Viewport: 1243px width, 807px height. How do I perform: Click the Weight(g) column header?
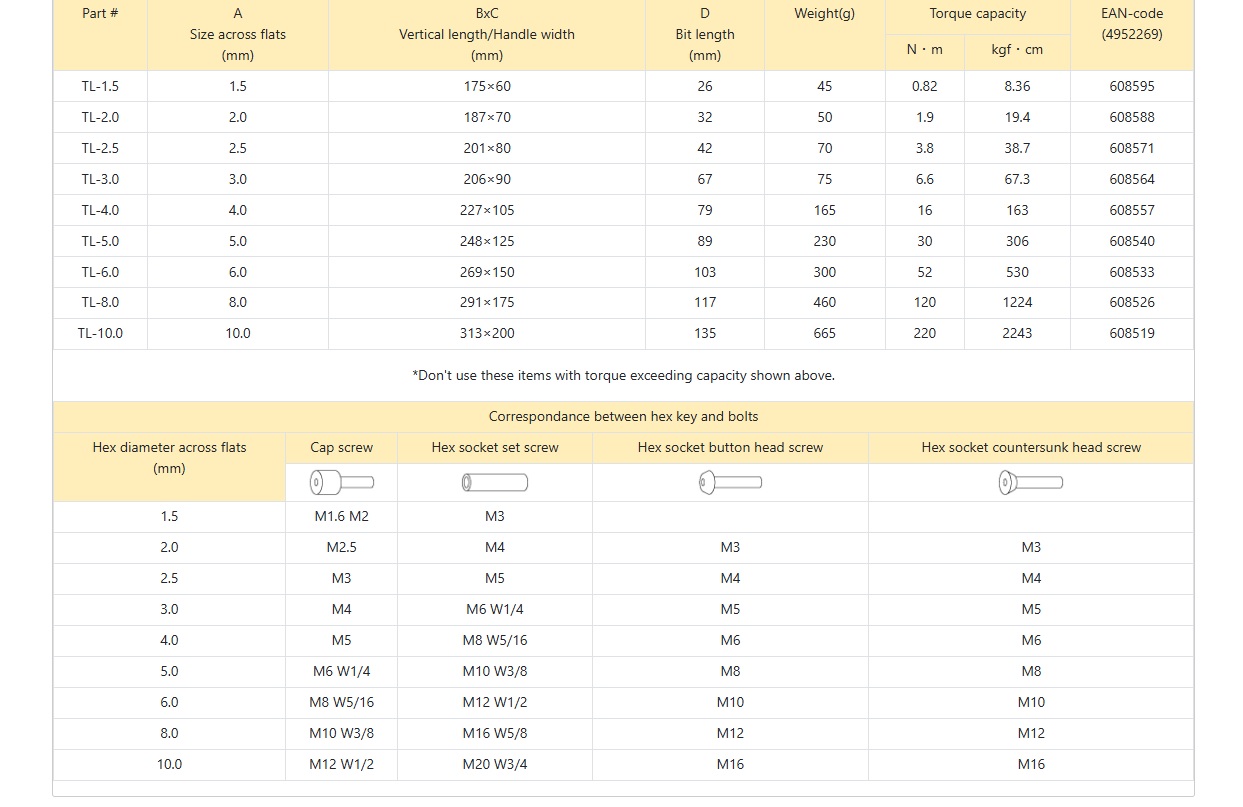click(824, 14)
